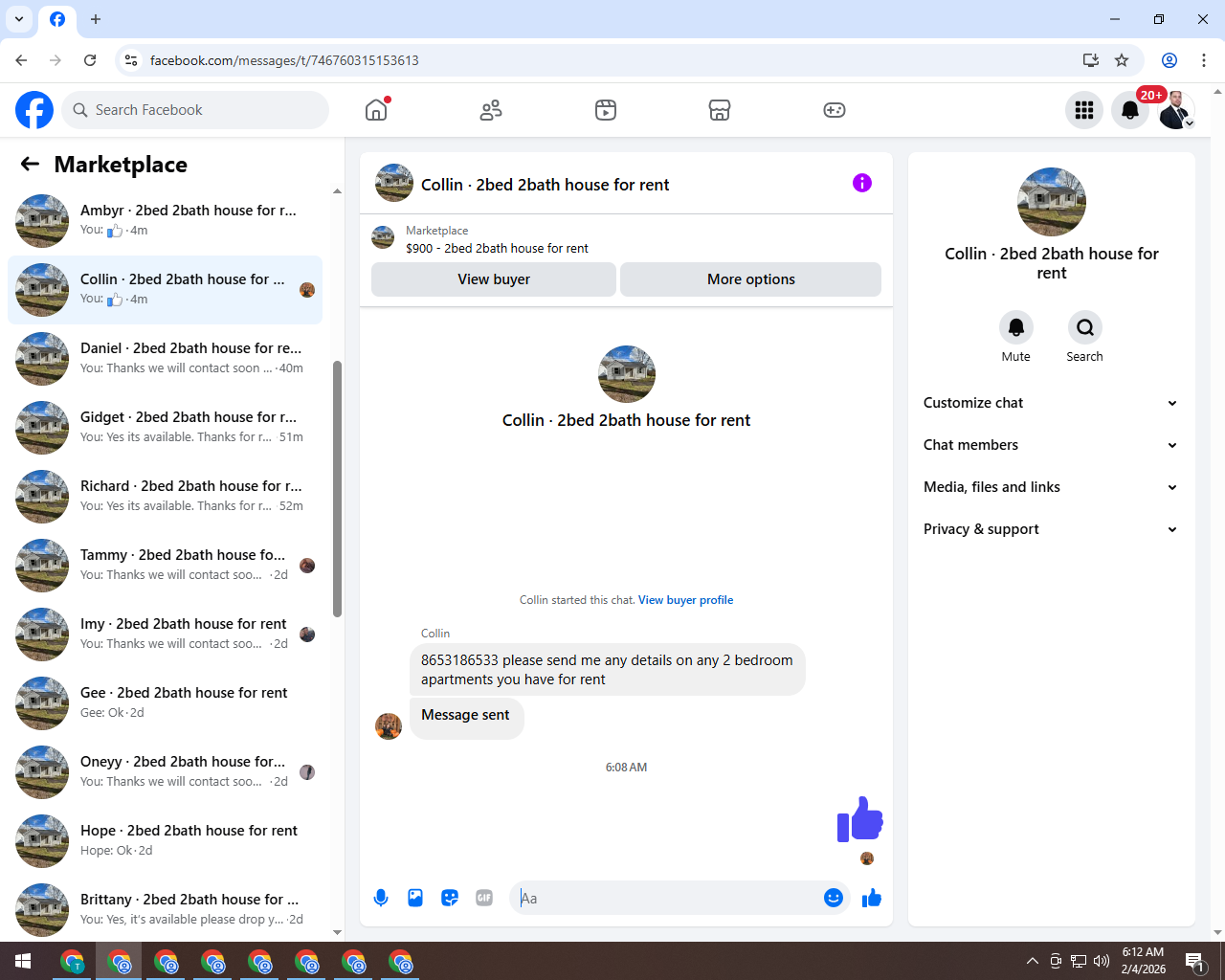Expand Chat members section
The height and width of the screenshot is (980, 1225).
click(x=1051, y=445)
